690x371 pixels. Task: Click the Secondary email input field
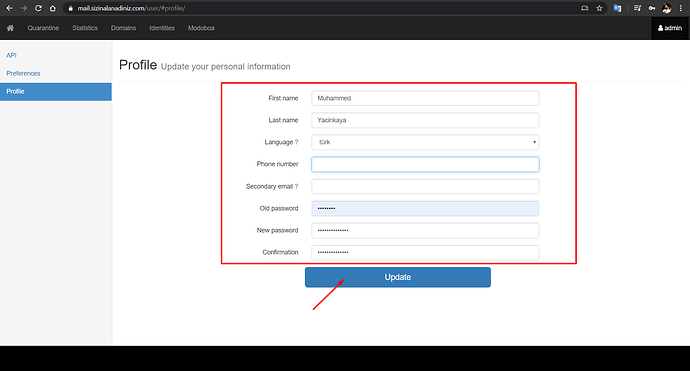tap(425, 186)
